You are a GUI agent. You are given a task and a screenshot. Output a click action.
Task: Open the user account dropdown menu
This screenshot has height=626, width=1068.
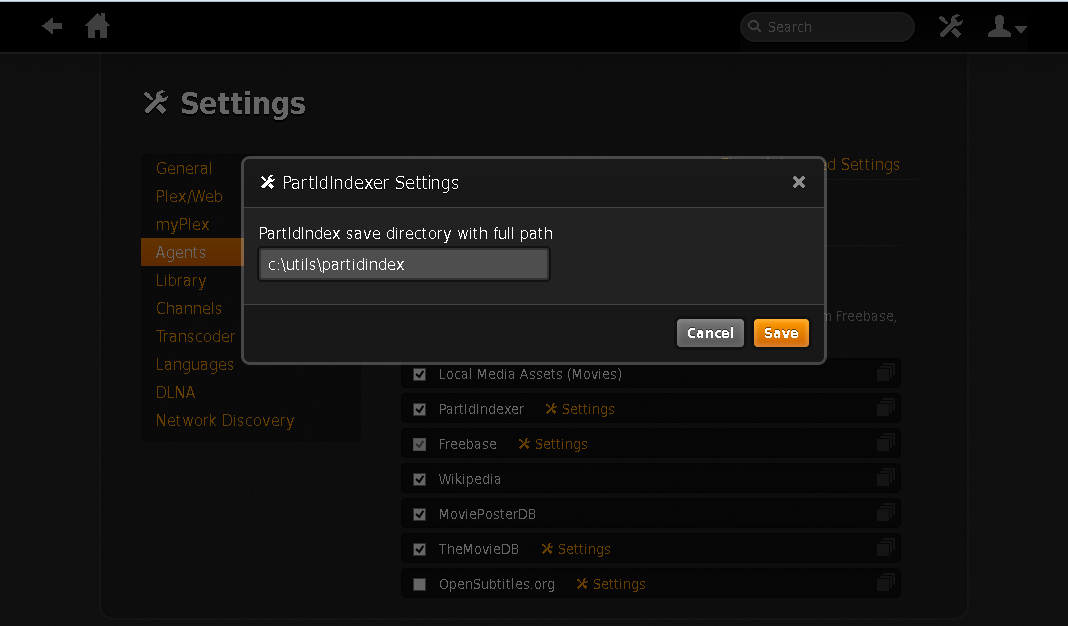click(1019, 30)
